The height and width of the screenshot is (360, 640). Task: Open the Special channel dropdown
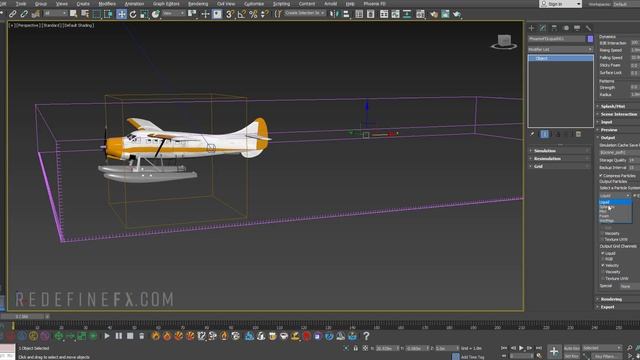click(x=629, y=287)
